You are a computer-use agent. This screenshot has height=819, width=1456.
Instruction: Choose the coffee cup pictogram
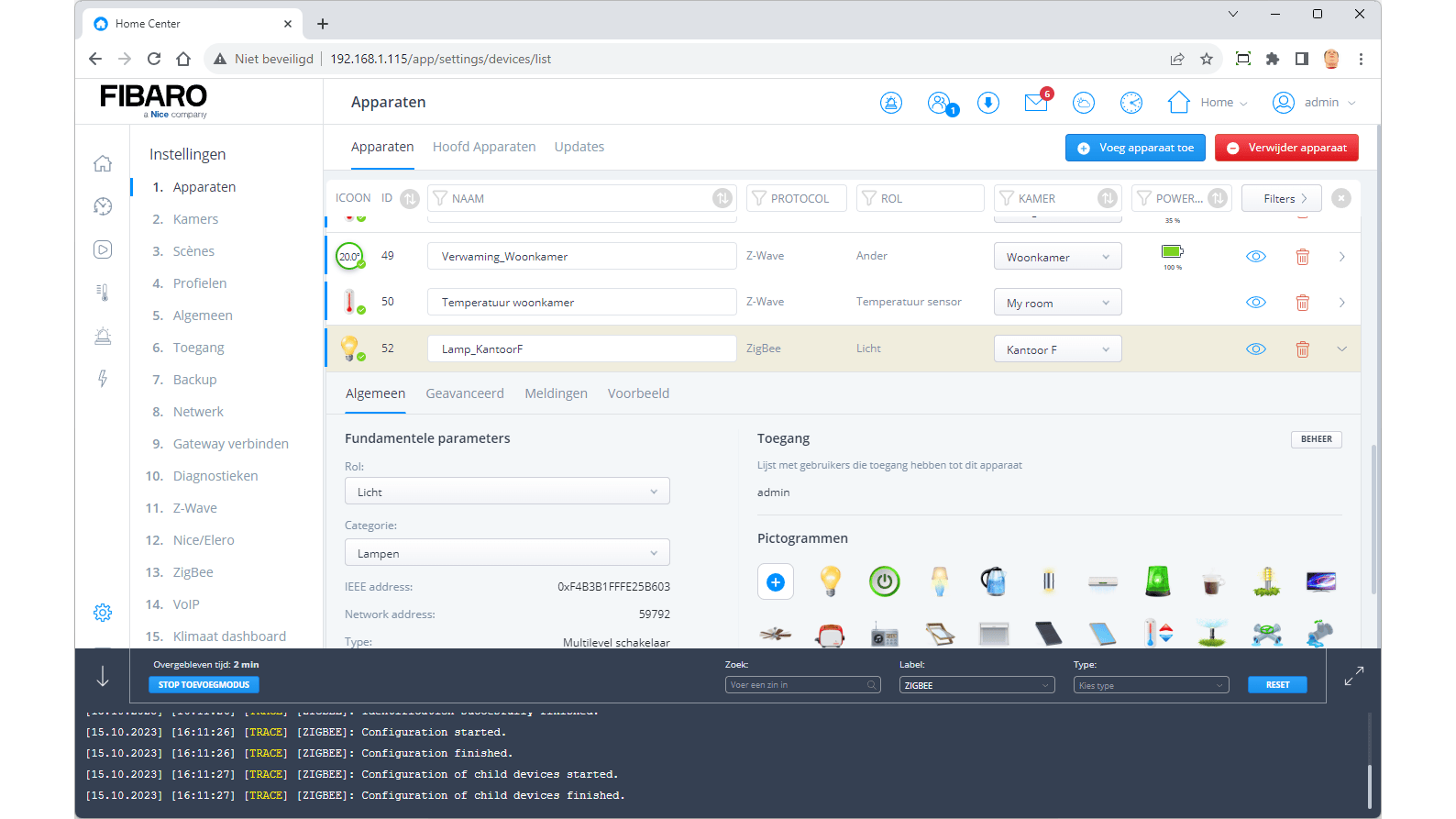tap(1213, 582)
